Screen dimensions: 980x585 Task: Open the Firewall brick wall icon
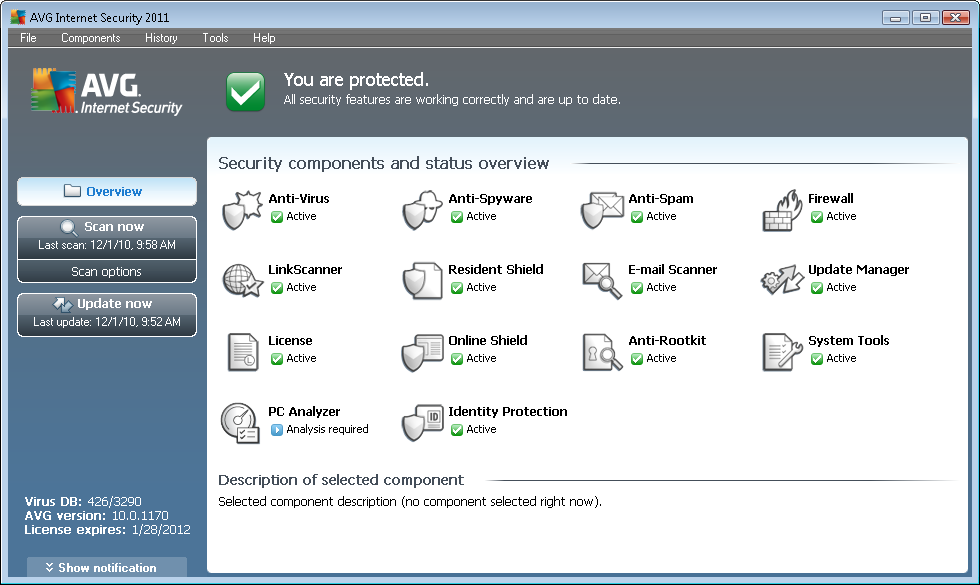tap(781, 209)
